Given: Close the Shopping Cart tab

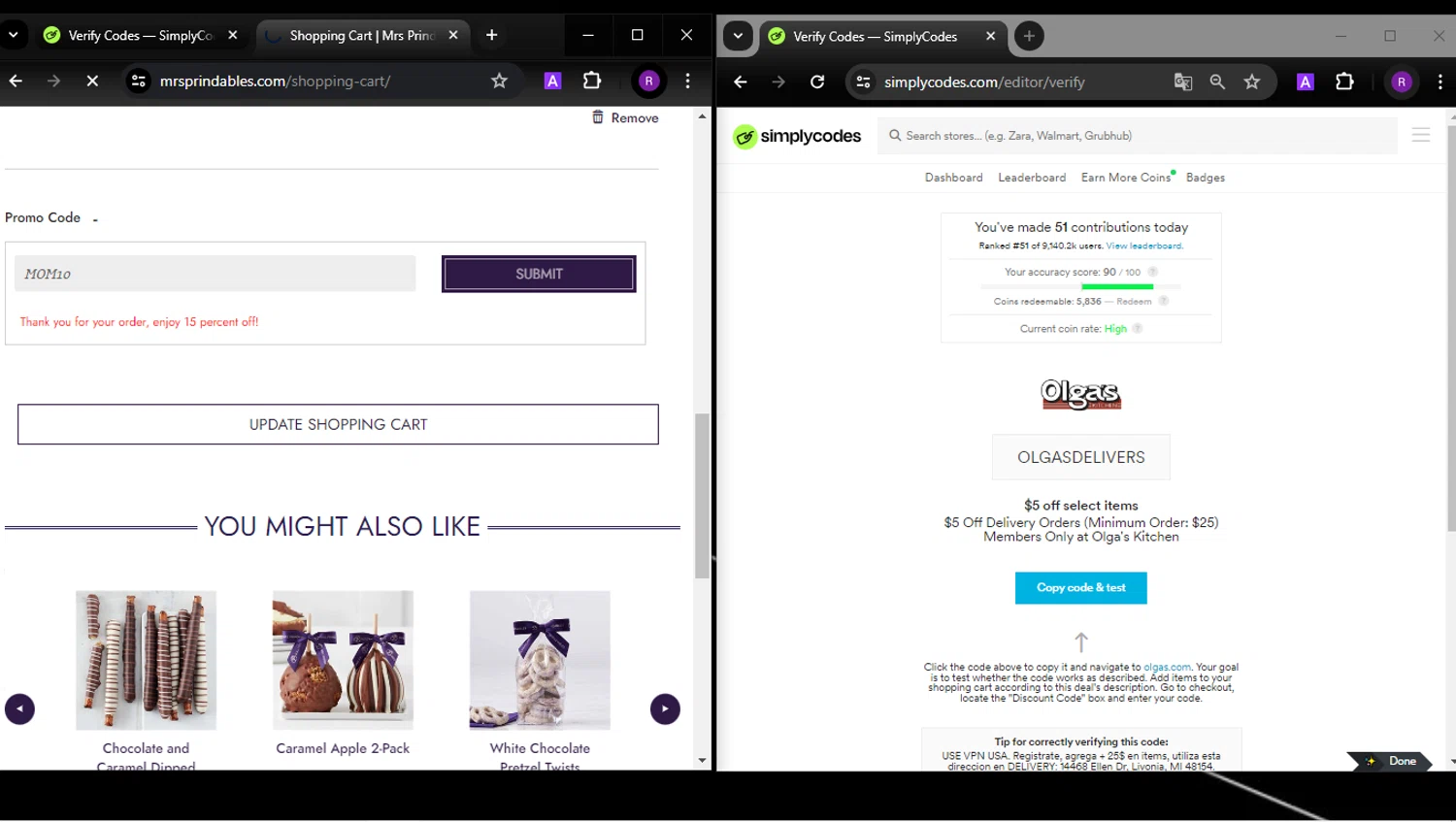Looking at the screenshot, I should tap(453, 36).
